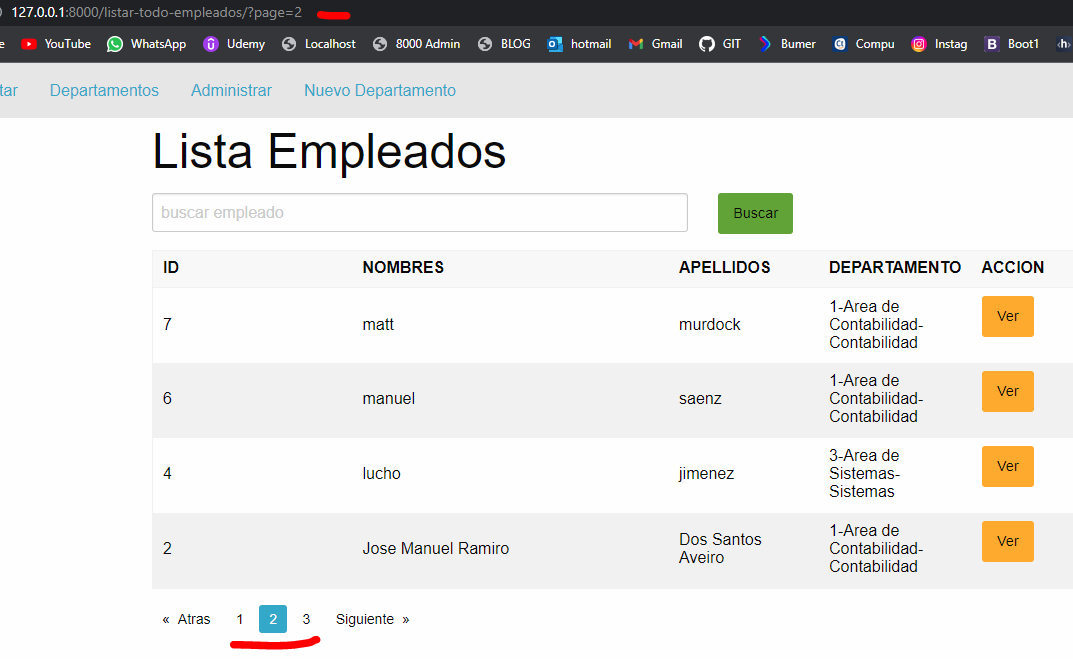Screen dimensions: 1073x659
Task: Click the browser address bar URL
Action: pyautogui.click(x=157, y=12)
